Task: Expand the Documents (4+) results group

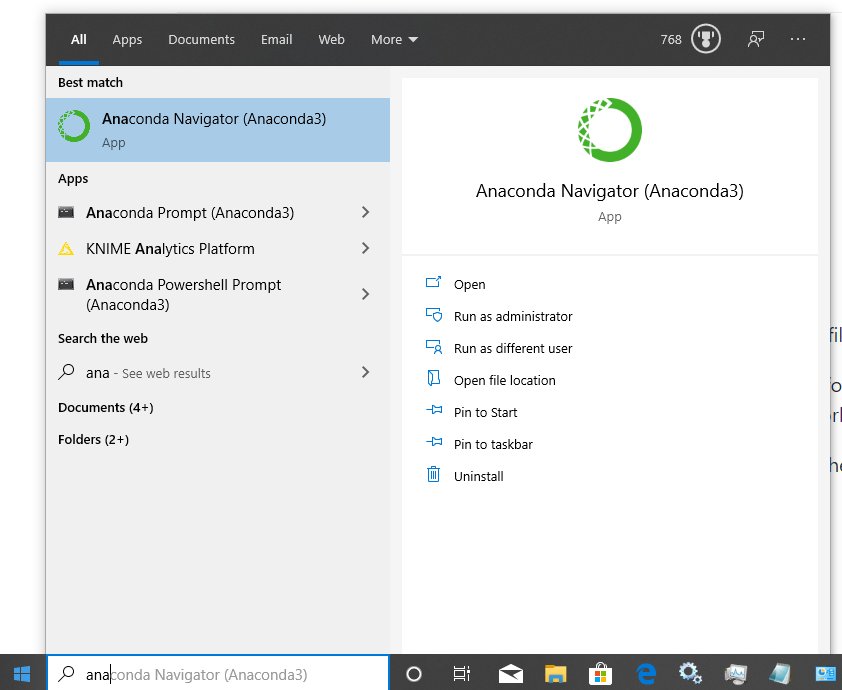Action: click(106, 408)
